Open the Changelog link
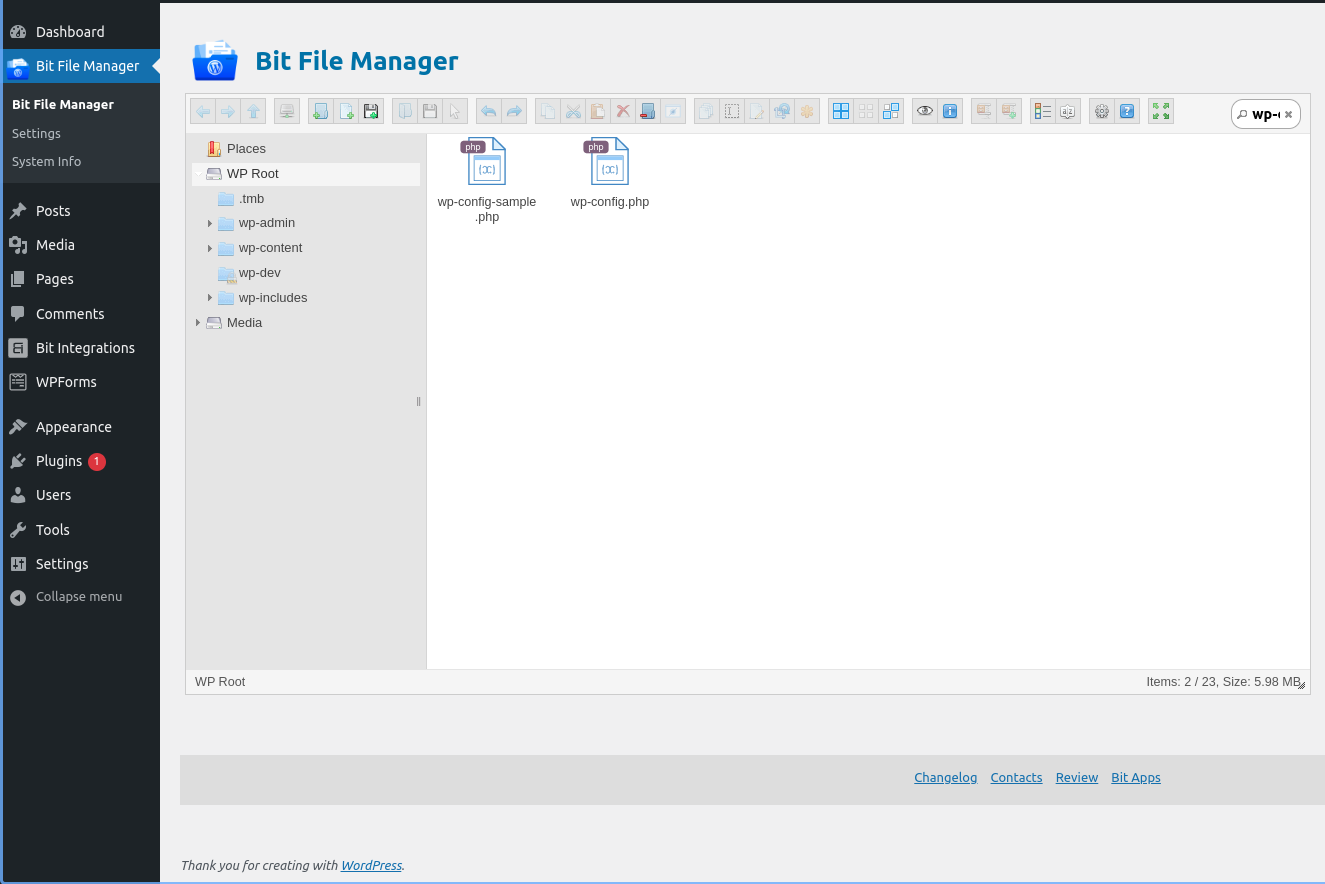 click(x=945, y=777)
